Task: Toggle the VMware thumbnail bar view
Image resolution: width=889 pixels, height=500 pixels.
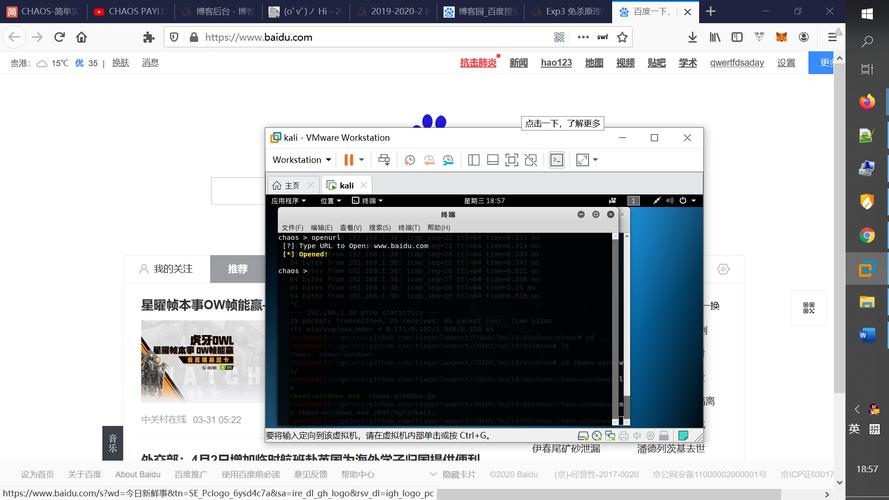Action: click(493, 160)
